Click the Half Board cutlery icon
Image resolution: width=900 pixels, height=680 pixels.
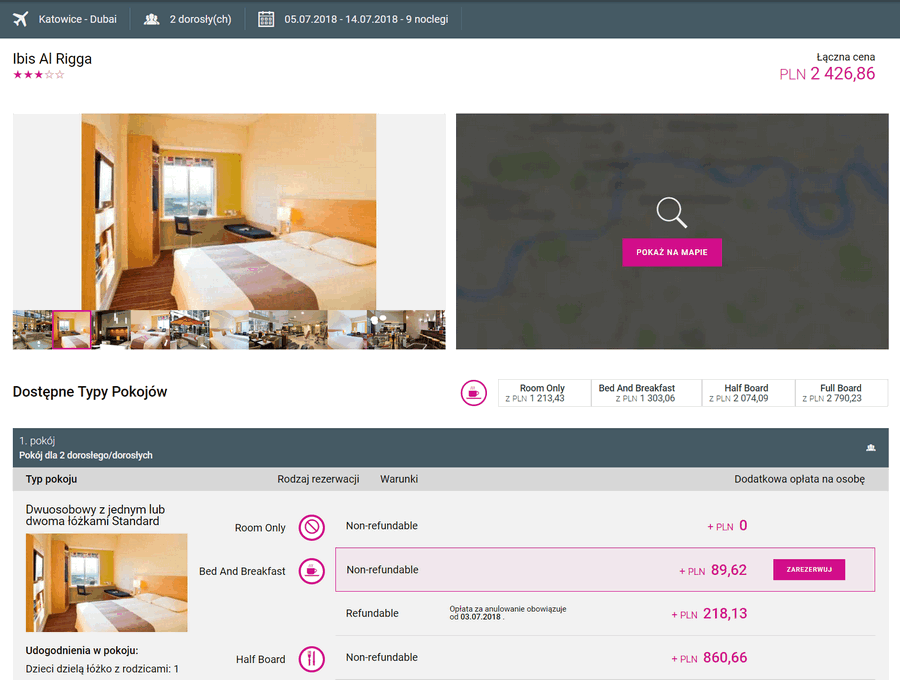[312, 659]
